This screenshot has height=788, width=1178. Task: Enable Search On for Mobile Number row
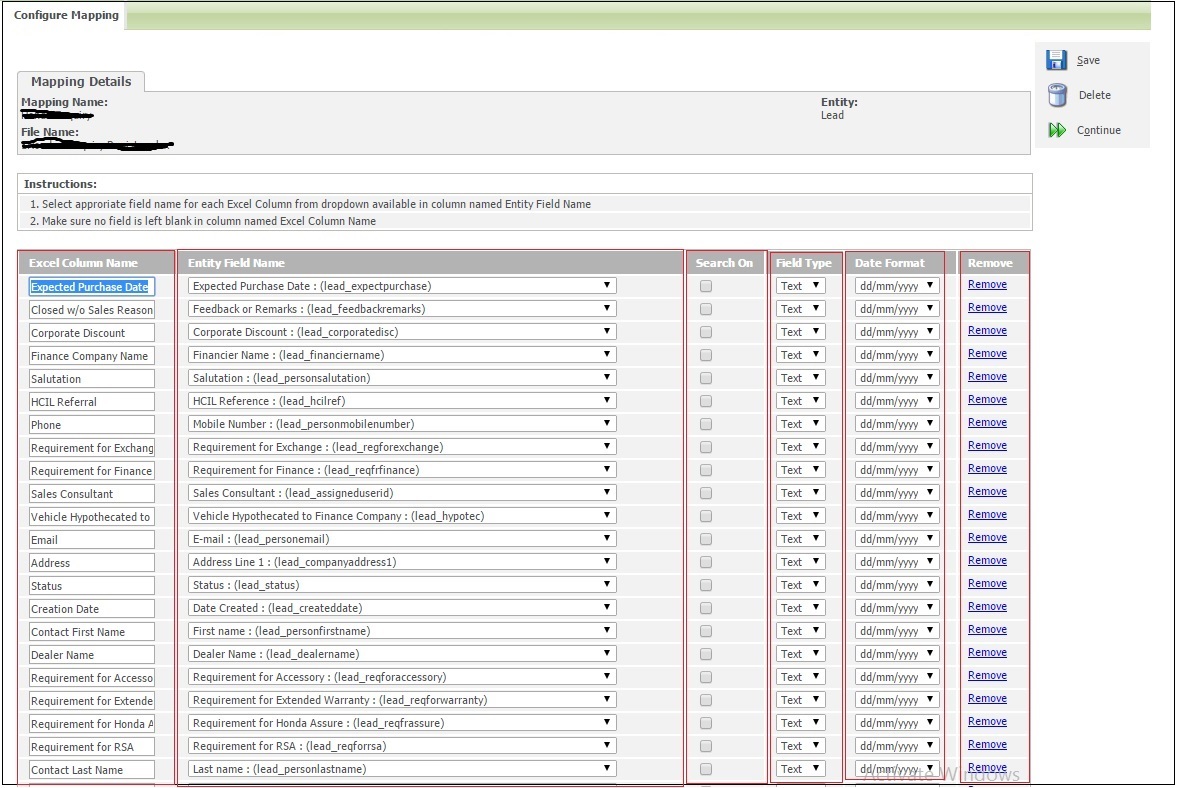pyautogui.click(x=705, y=424)
